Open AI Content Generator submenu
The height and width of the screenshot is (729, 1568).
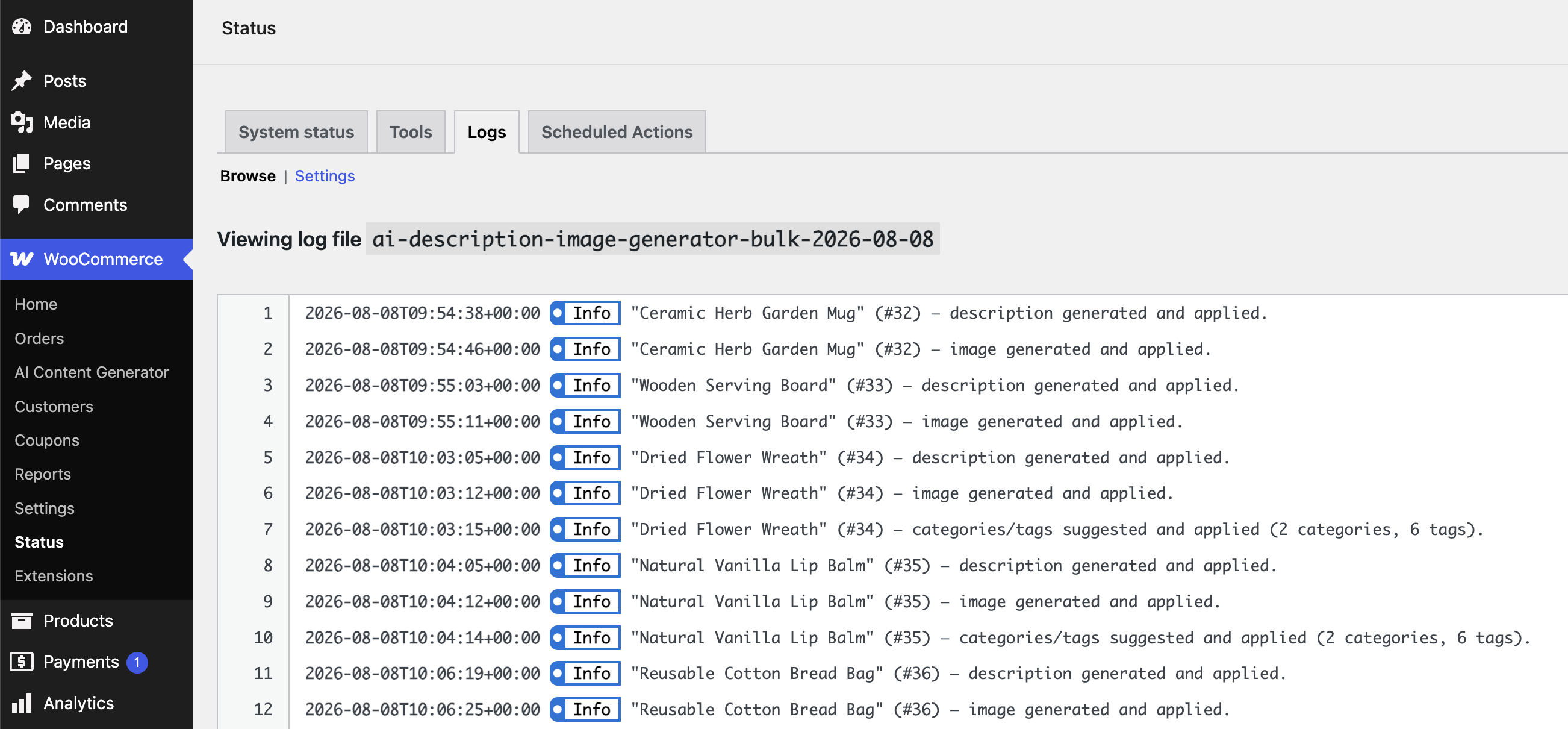[x=92, y=372]
